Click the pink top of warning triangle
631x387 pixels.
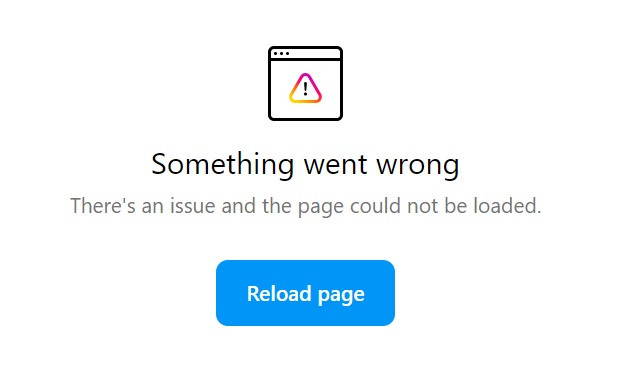(x=305, y=75)
